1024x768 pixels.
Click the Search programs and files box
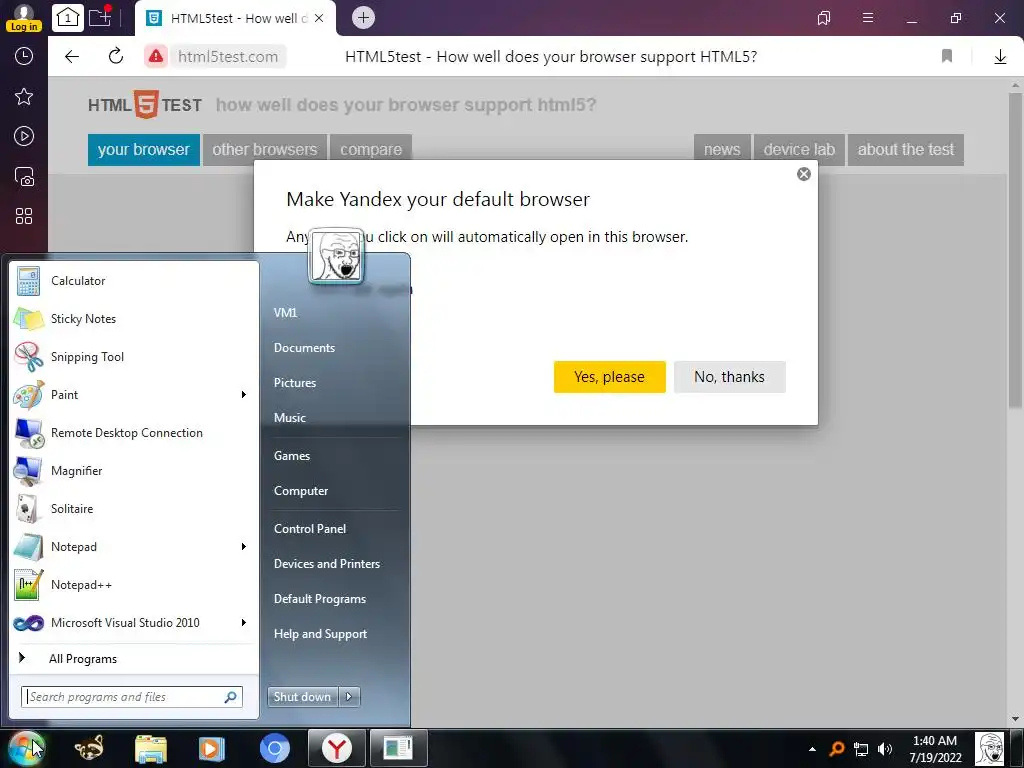pyautogui.click(x=132, y=697)
